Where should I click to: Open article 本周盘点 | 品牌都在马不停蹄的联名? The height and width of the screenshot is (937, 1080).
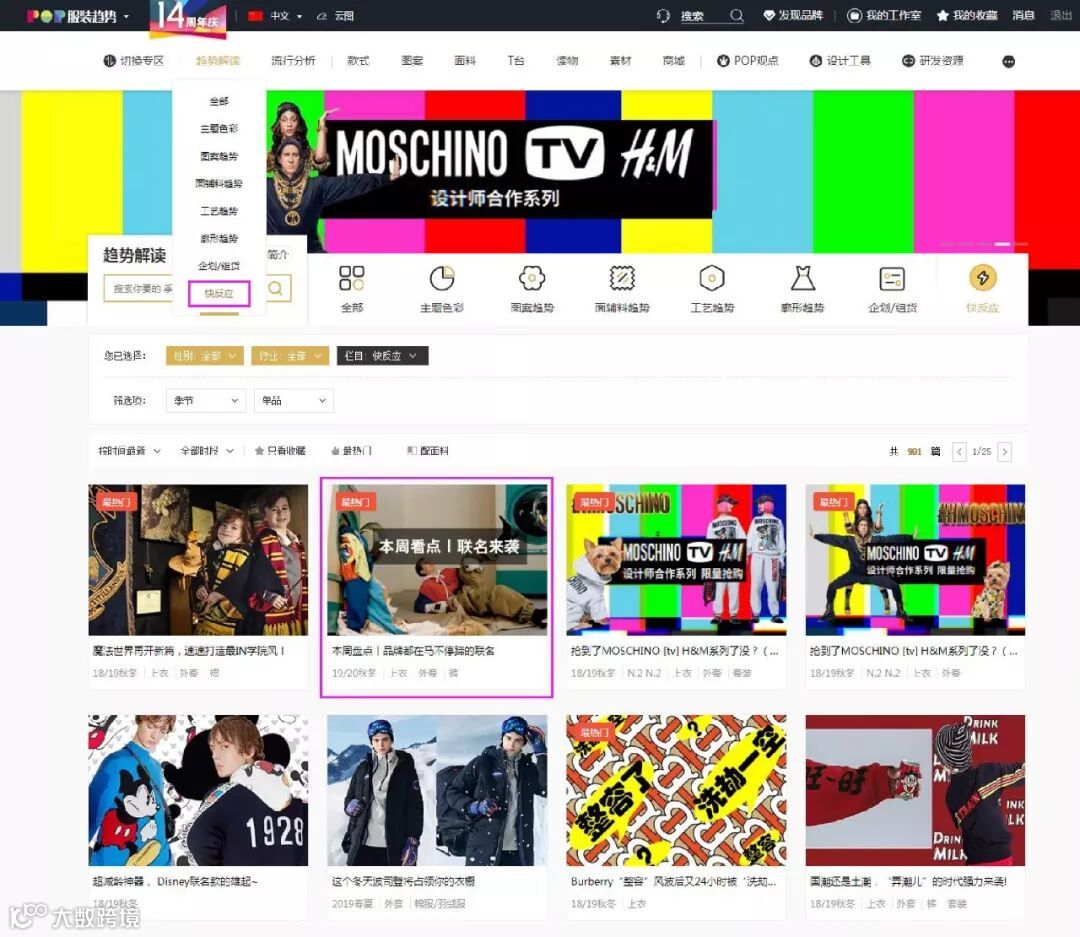413,650
